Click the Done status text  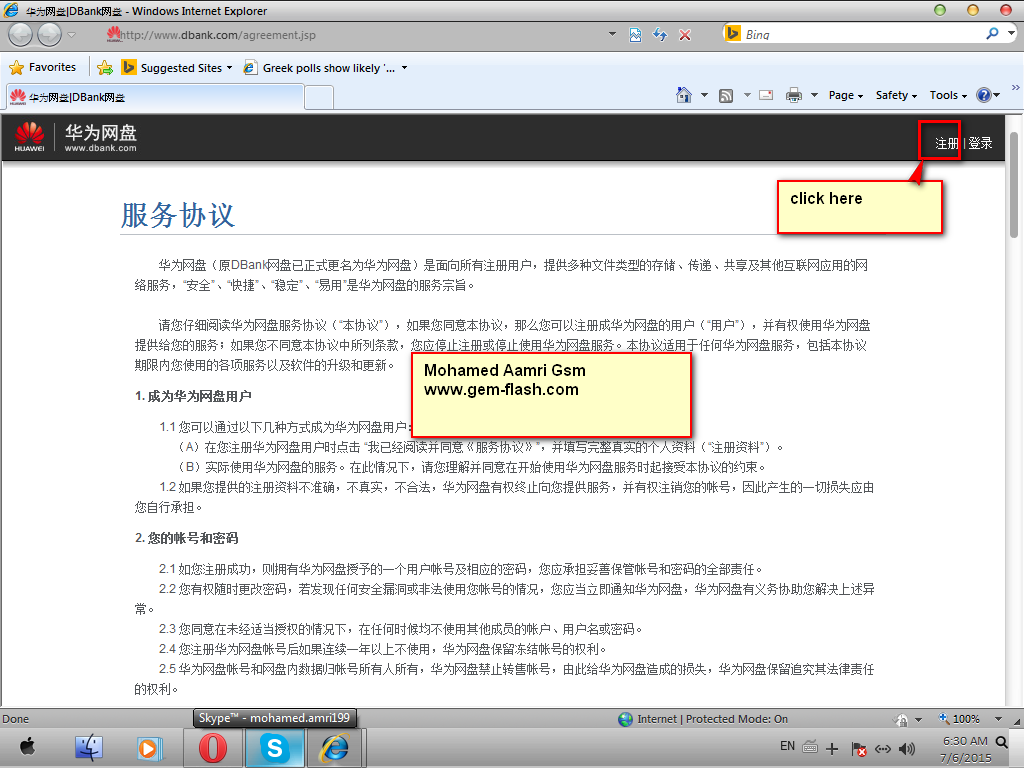pos(16,719)
